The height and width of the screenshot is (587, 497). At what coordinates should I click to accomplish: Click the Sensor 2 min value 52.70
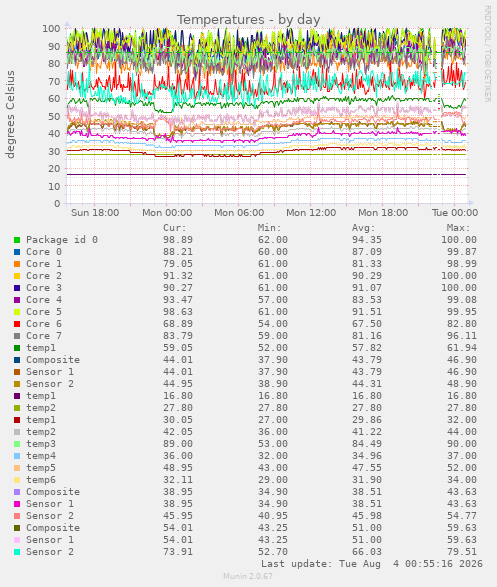[272, 552]
